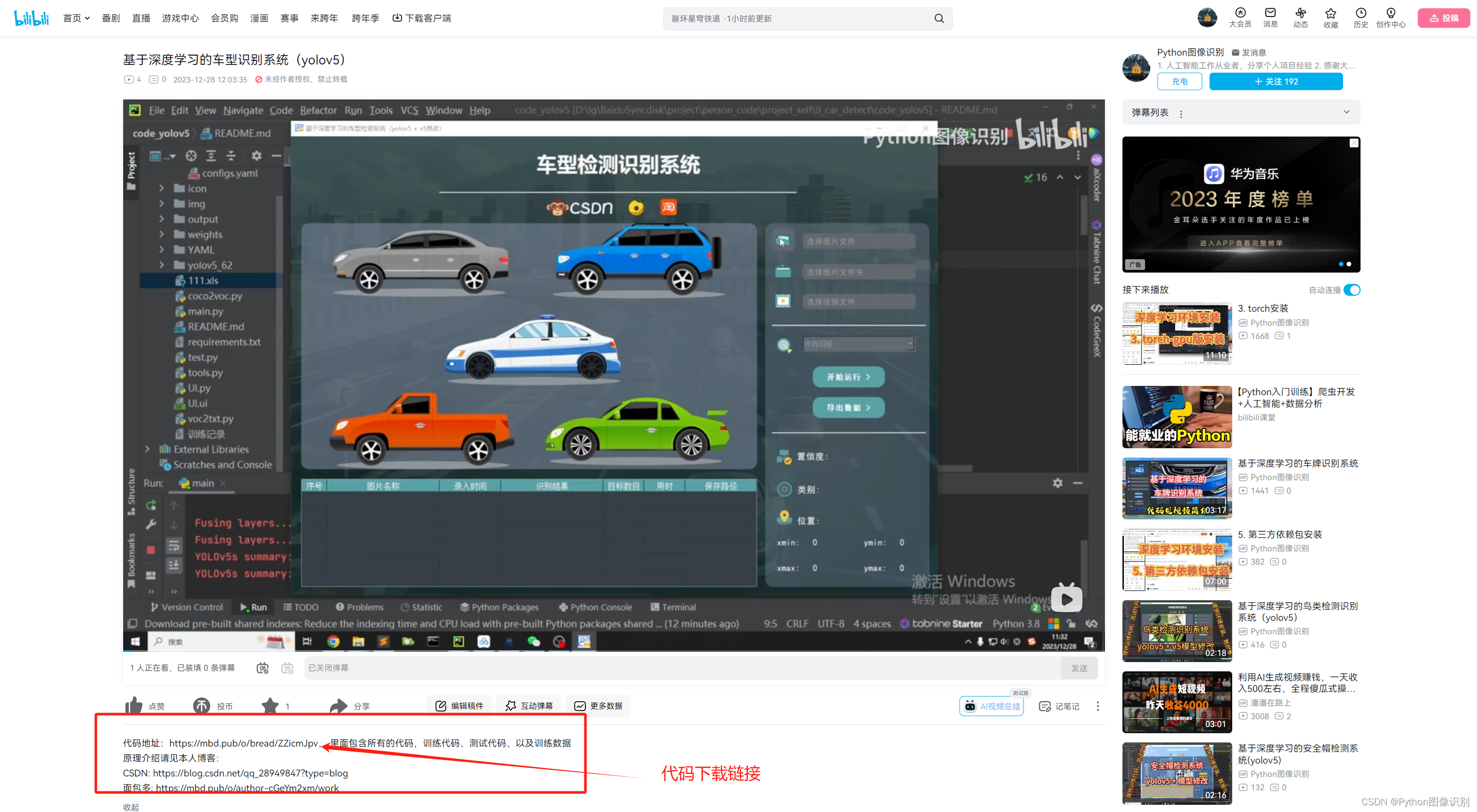
Task: Click the more options three-dot icon
Action: [1097, 706]
